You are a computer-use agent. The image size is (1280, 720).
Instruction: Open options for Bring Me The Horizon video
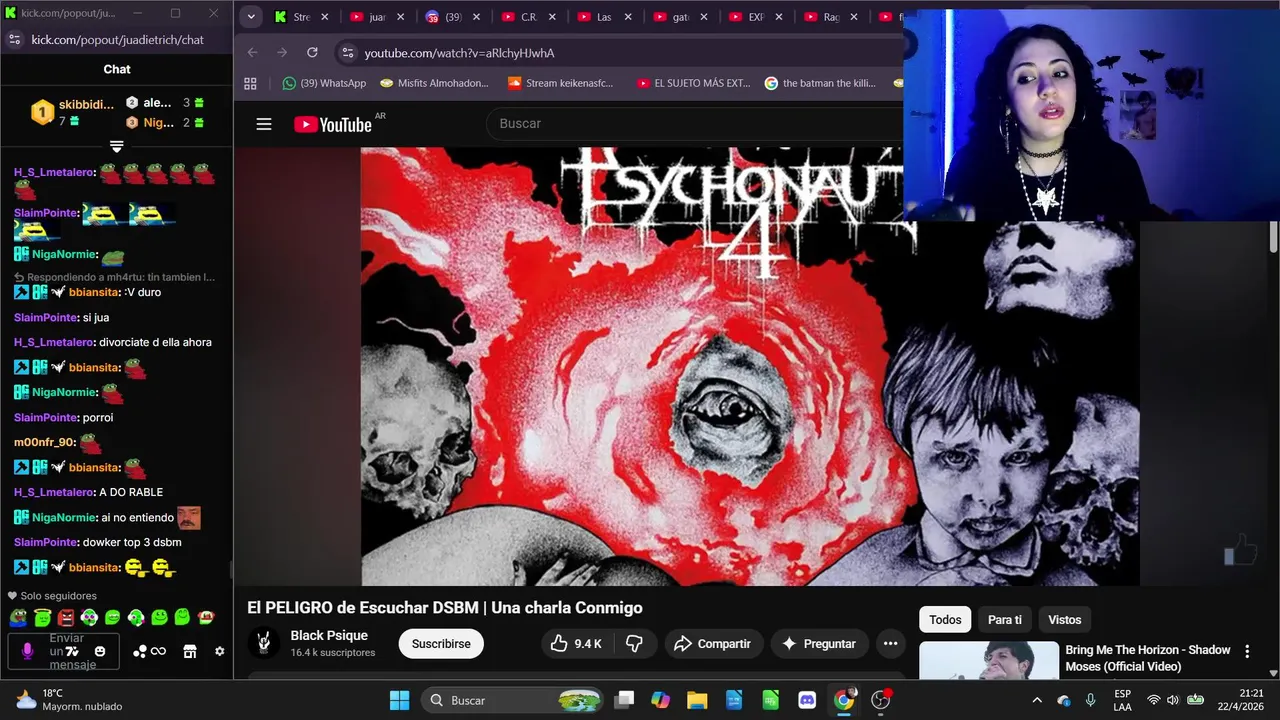(x=1246, y=651)
